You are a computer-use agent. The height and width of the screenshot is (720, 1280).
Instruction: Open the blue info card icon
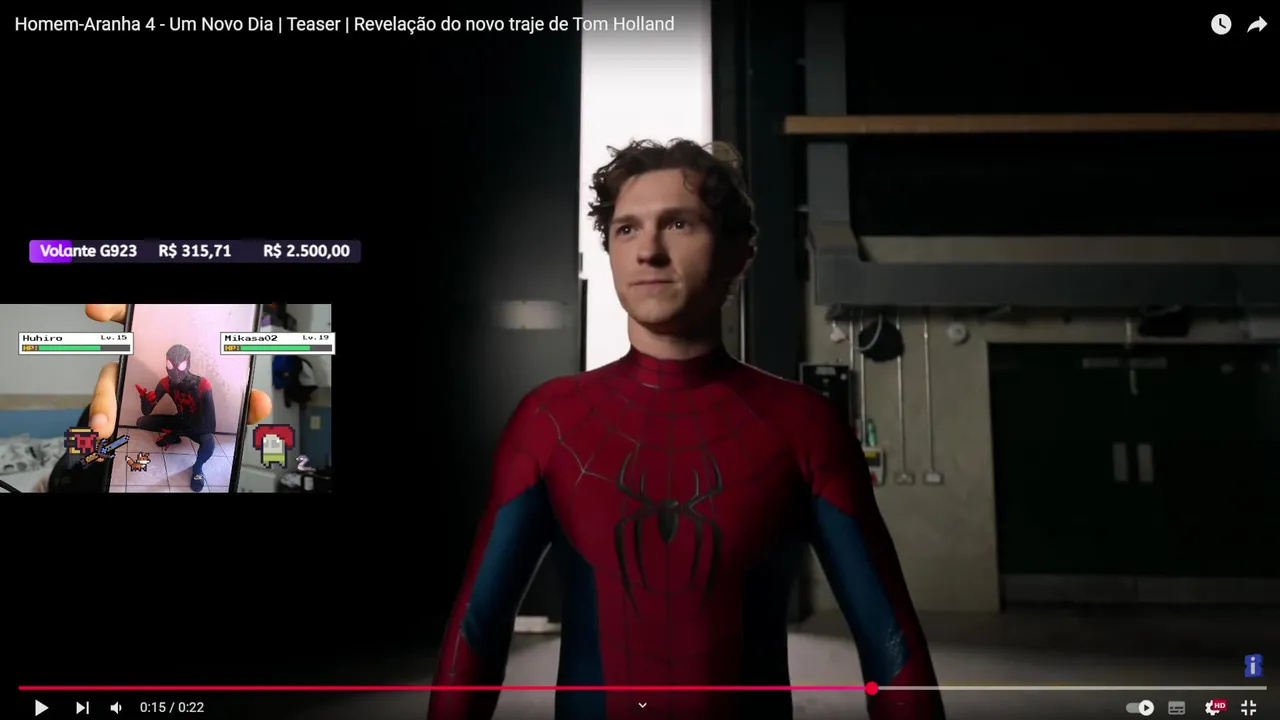pos(1253,665)
